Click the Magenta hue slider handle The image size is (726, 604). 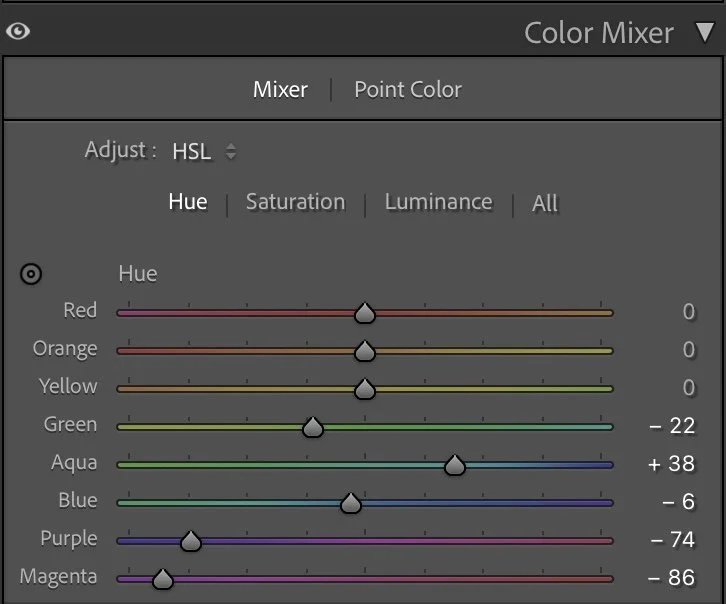[x=163, y=579]
